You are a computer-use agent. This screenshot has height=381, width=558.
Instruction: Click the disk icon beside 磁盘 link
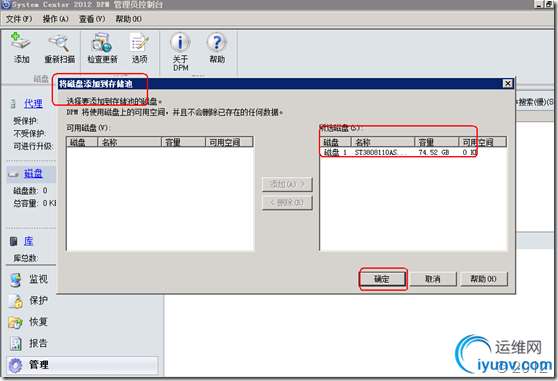14,174
